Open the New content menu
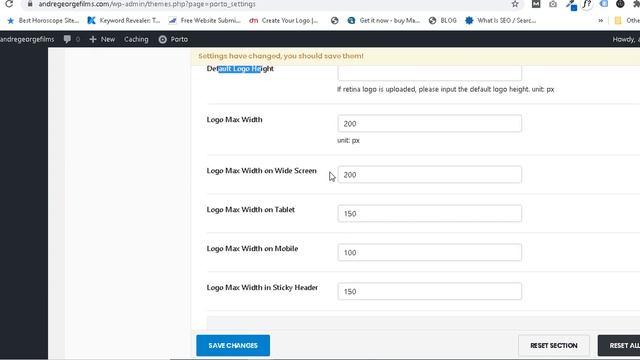 [102, 39]
